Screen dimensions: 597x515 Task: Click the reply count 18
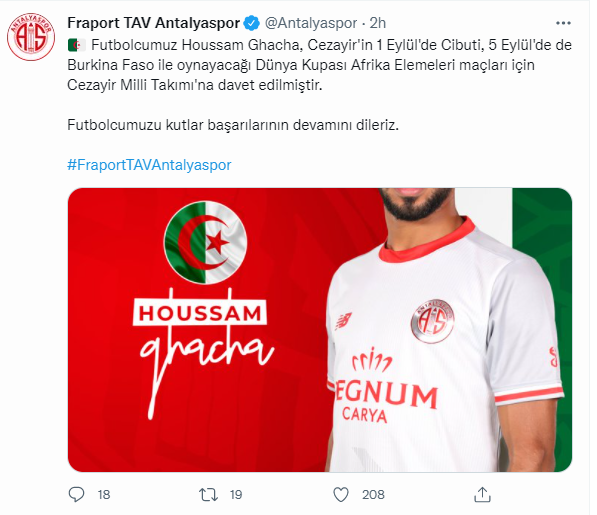coord(104,494)
